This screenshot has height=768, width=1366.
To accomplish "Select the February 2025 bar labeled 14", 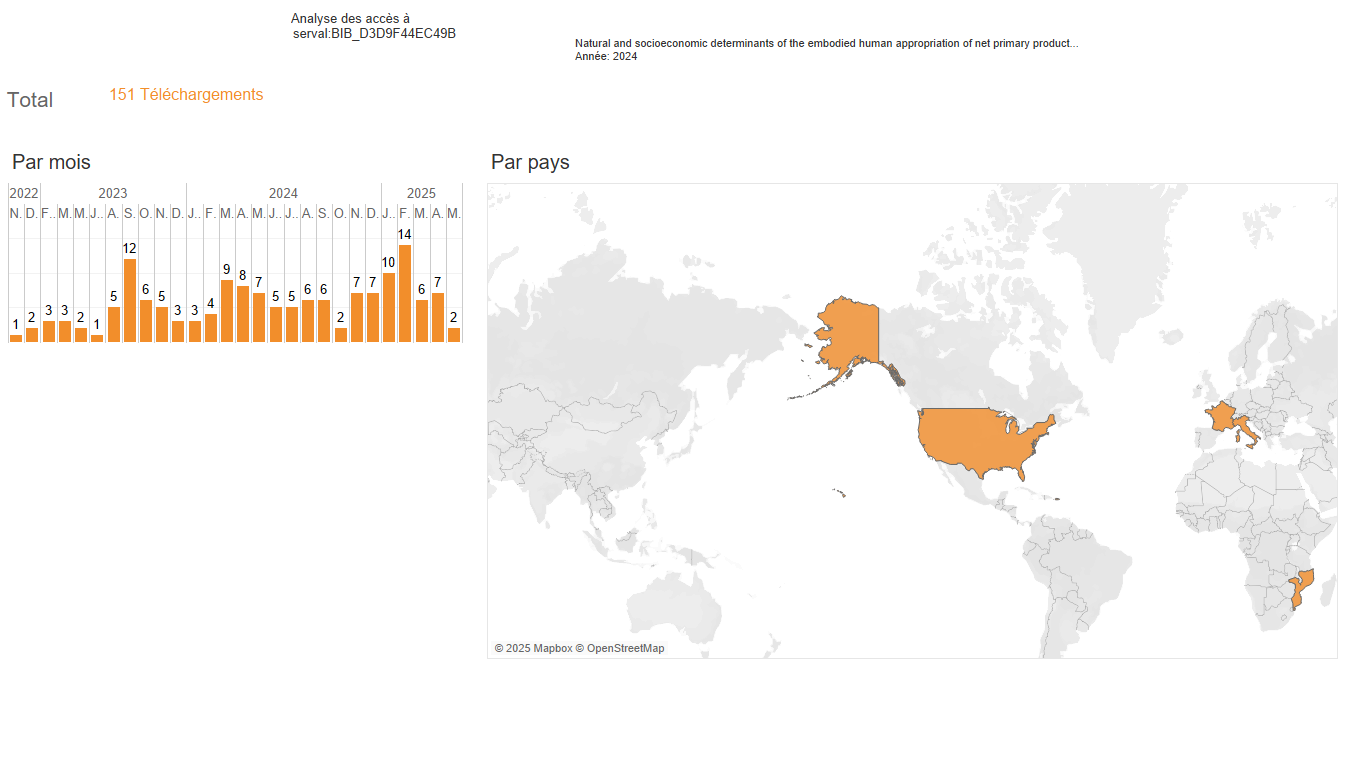I will [405, 293].
